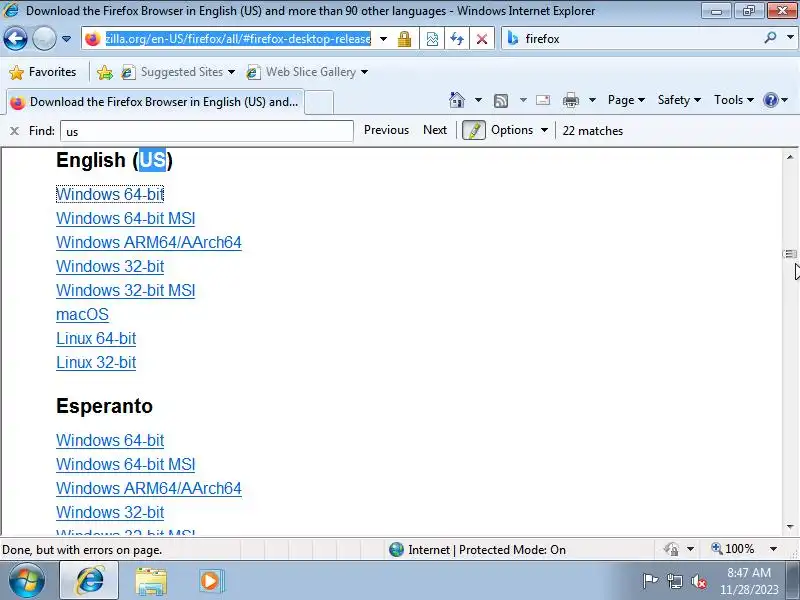800x600 pixels.
Task: Open the macOS download link
Action: (x=82, y=314)
